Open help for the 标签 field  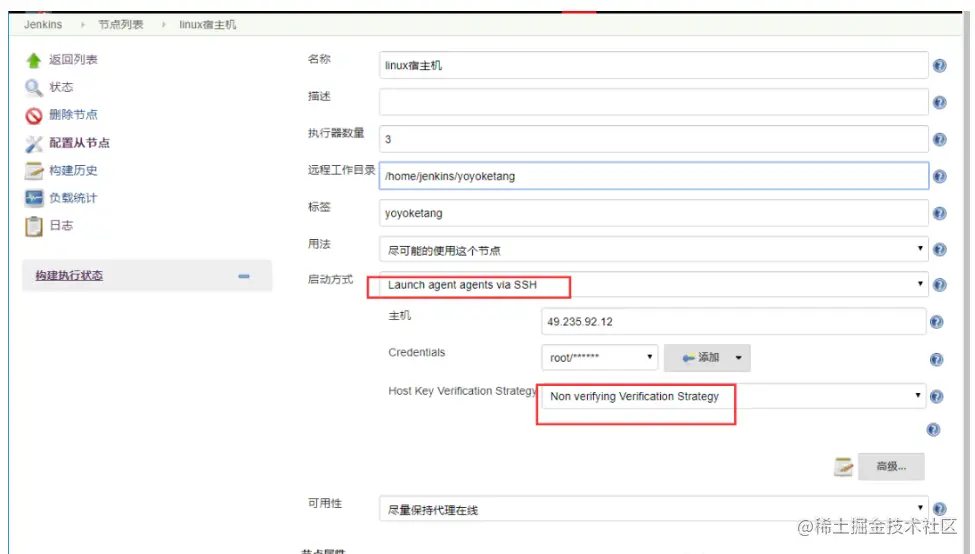pos(940,213)
